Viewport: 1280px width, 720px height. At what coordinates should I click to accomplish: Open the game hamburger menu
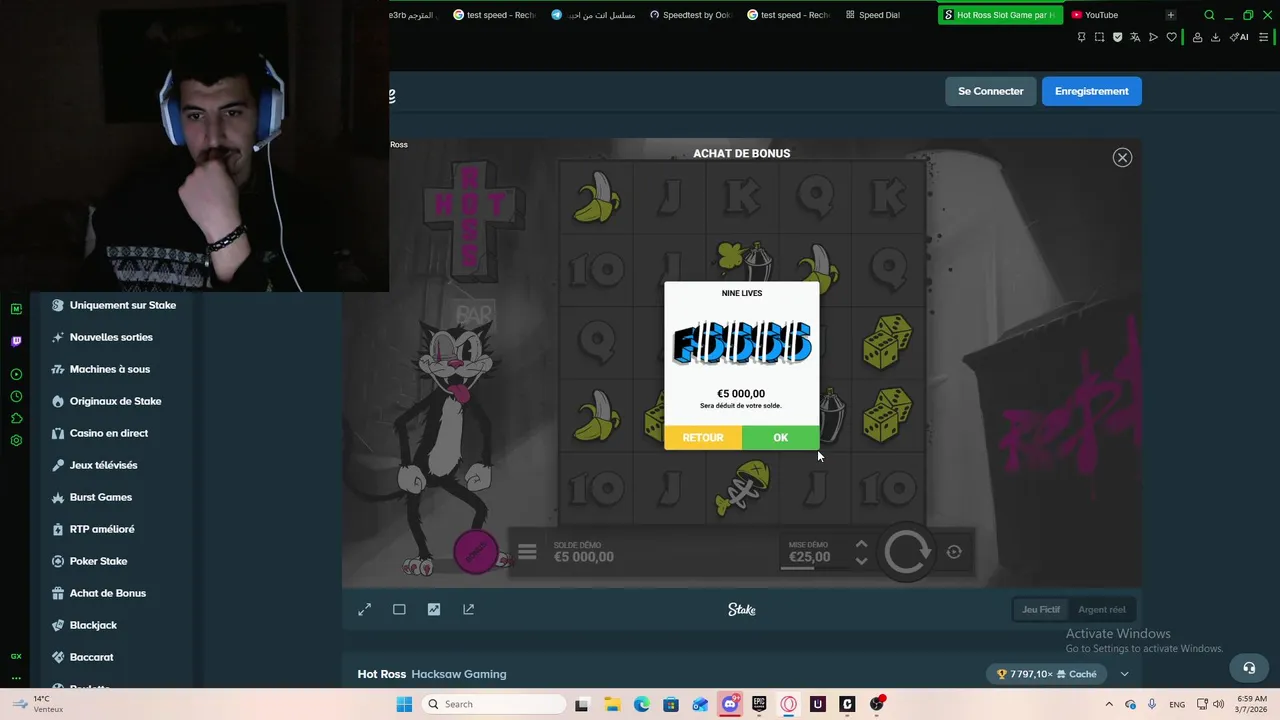point(527,552)
